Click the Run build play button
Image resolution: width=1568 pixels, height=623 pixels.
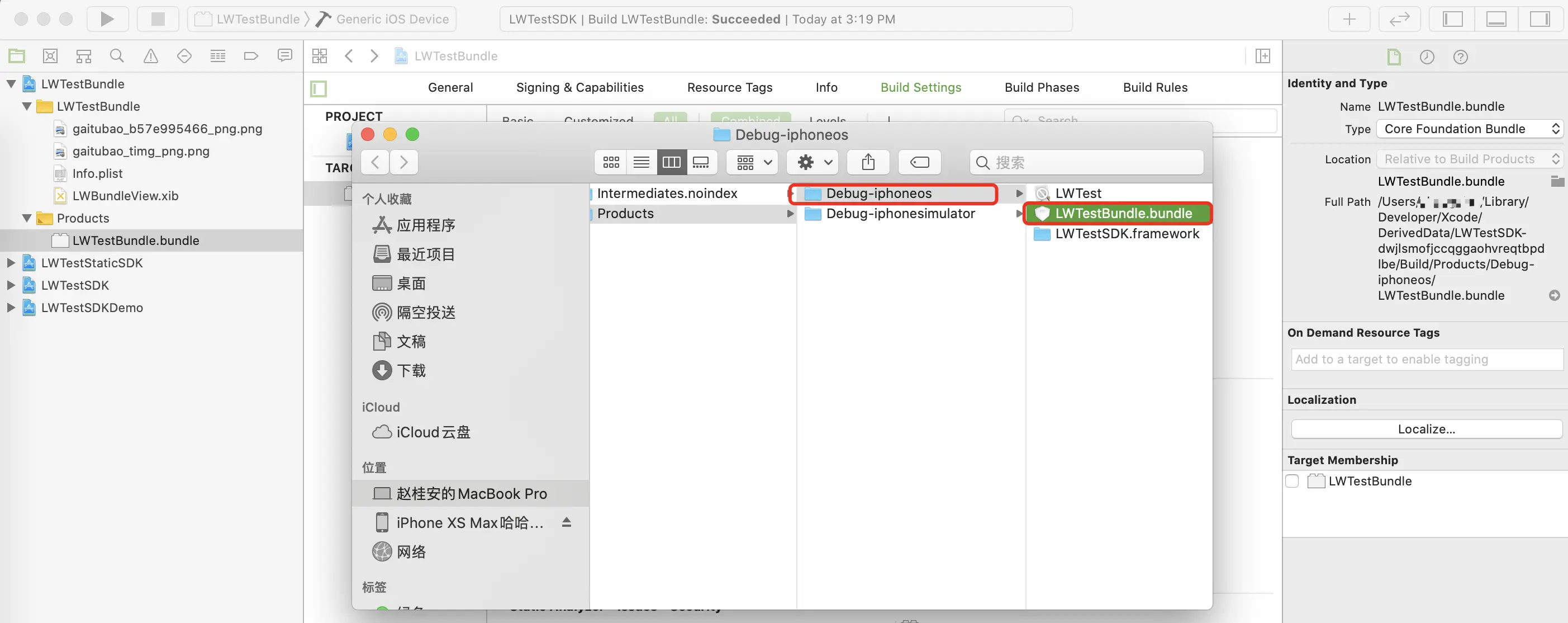tap(107, 19)
